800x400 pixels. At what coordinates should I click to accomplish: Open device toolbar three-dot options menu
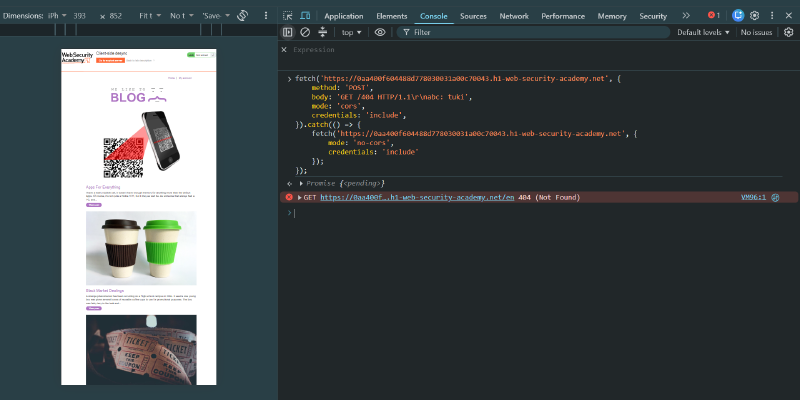point(266,16)
